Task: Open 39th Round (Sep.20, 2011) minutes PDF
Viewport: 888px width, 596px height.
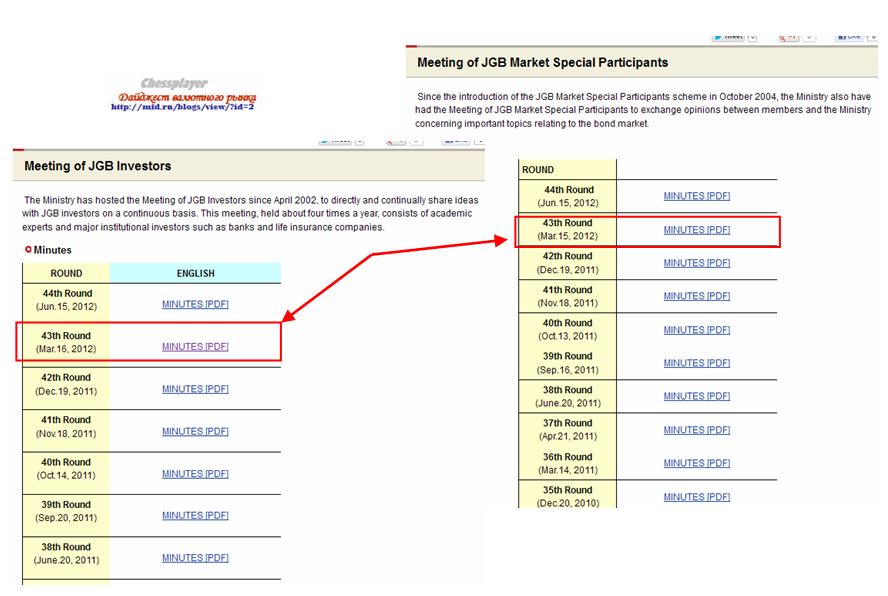Action: coord(195,515)
